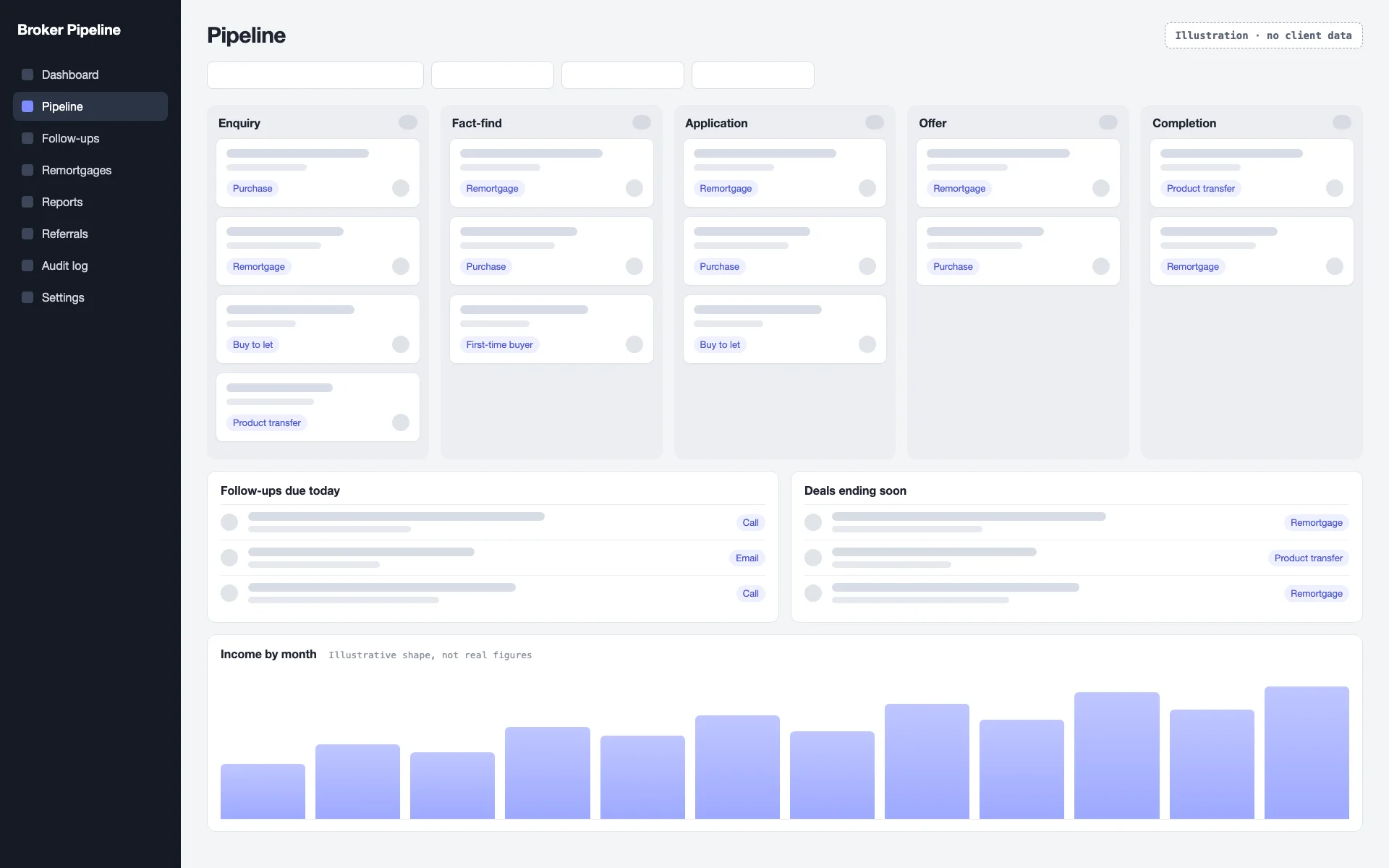Click the Enquiry column count badge
This screenshot has width=1389, height=868.
coord(408,122)
